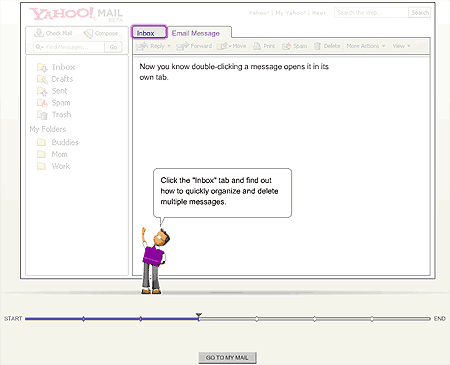Click the Delete toolbar label
Screen dimensions: 450x365
(x=332, y=46)
